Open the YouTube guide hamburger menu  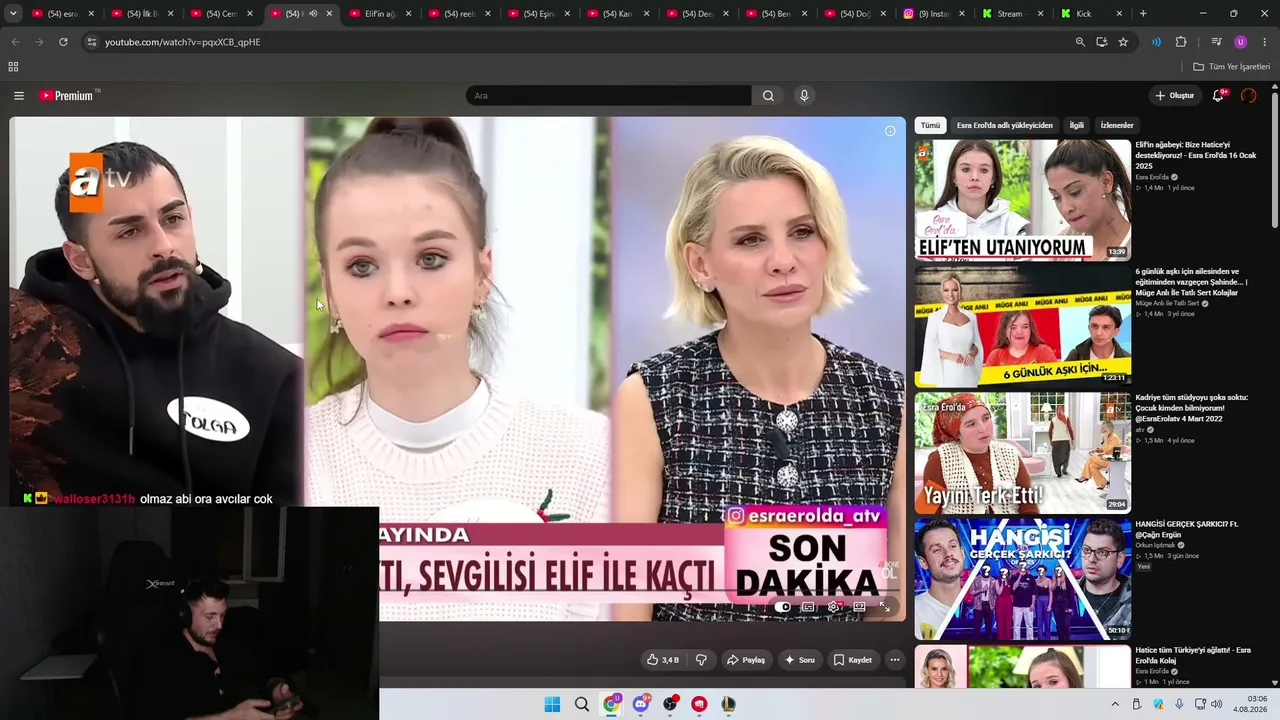click(19, 96)
